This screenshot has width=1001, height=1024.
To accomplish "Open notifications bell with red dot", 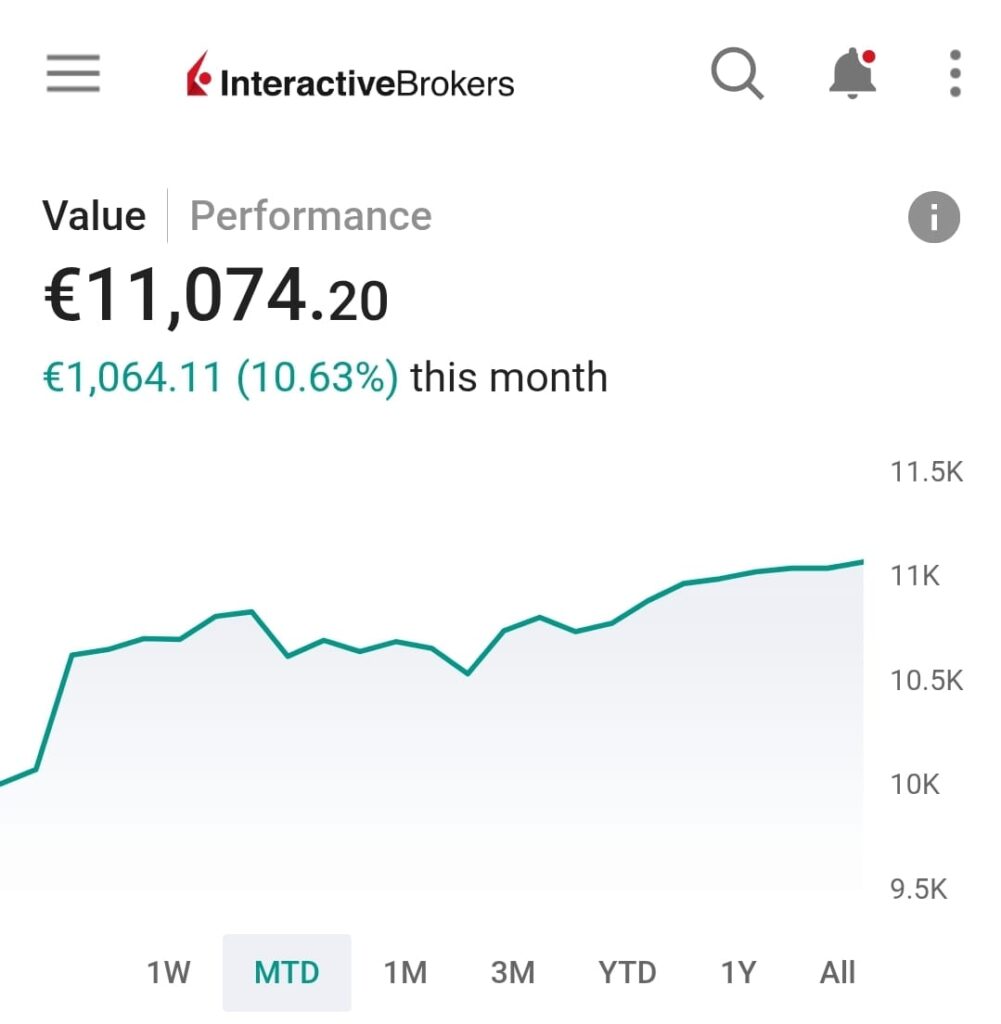I will [x=853, y=74].
